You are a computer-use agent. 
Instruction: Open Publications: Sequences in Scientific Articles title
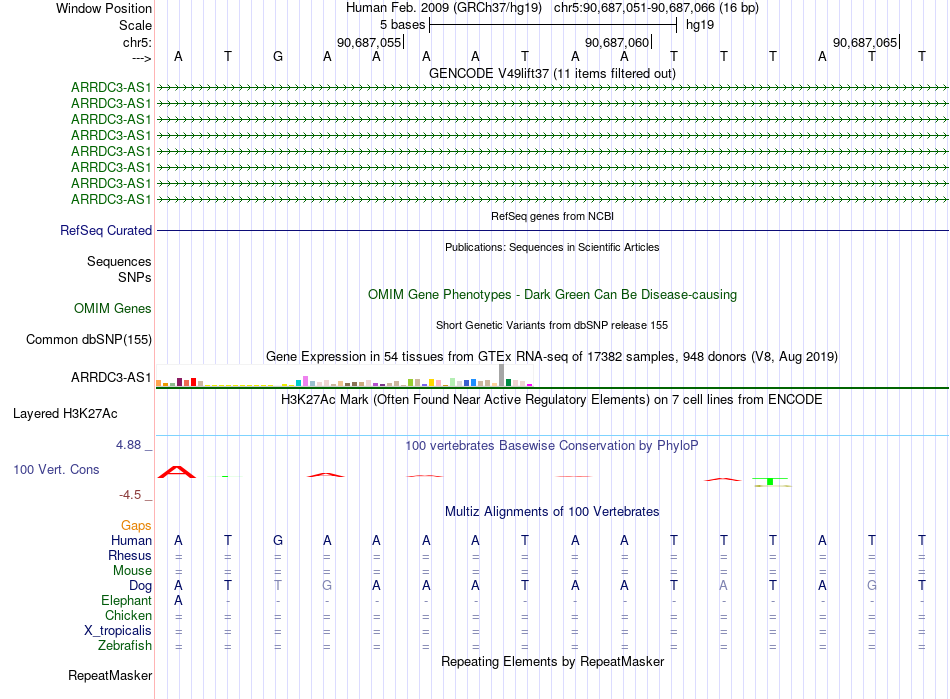click(x=552, y=247)
